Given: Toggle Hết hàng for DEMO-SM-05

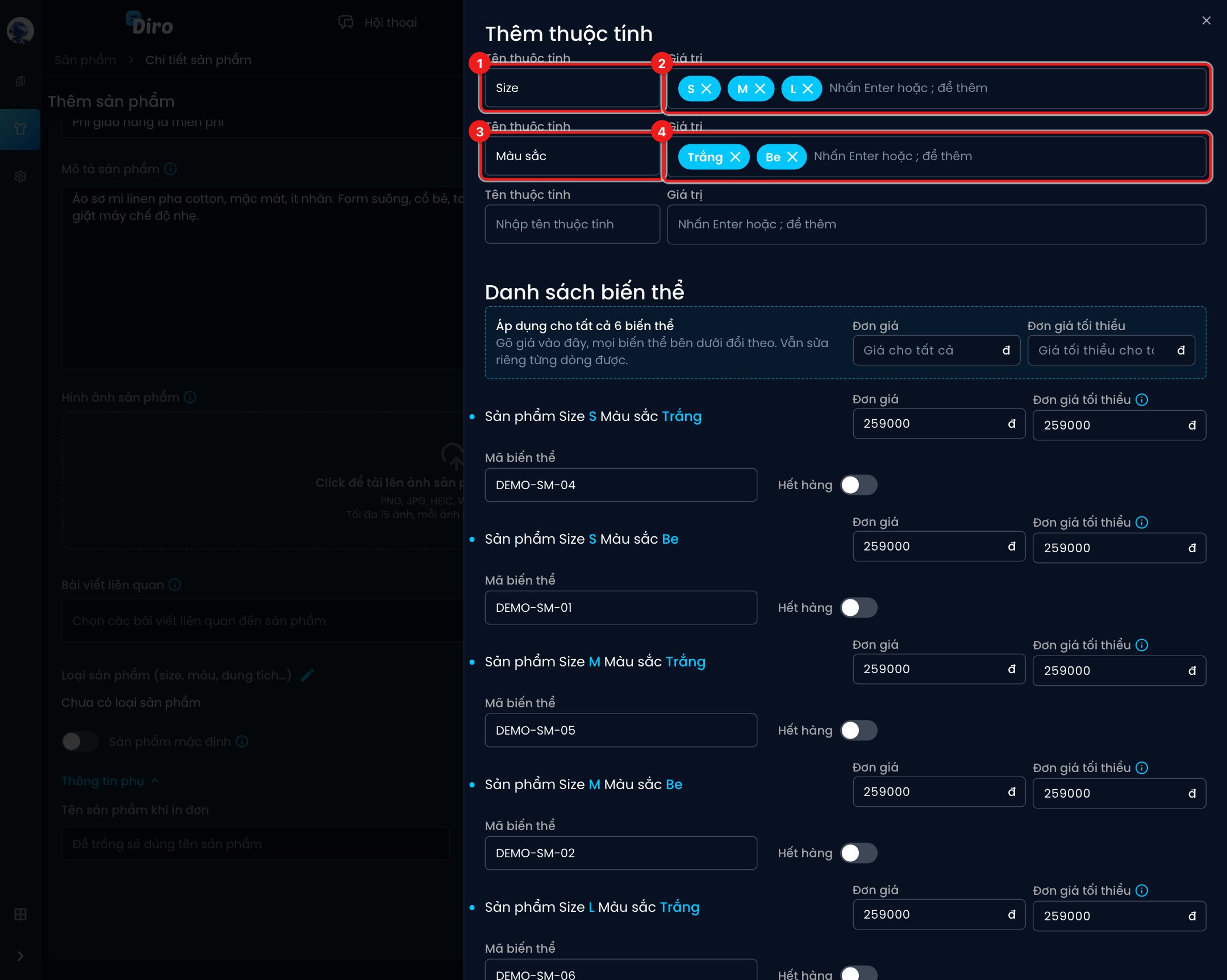Looking at the screenshot, I should [859, 730].
